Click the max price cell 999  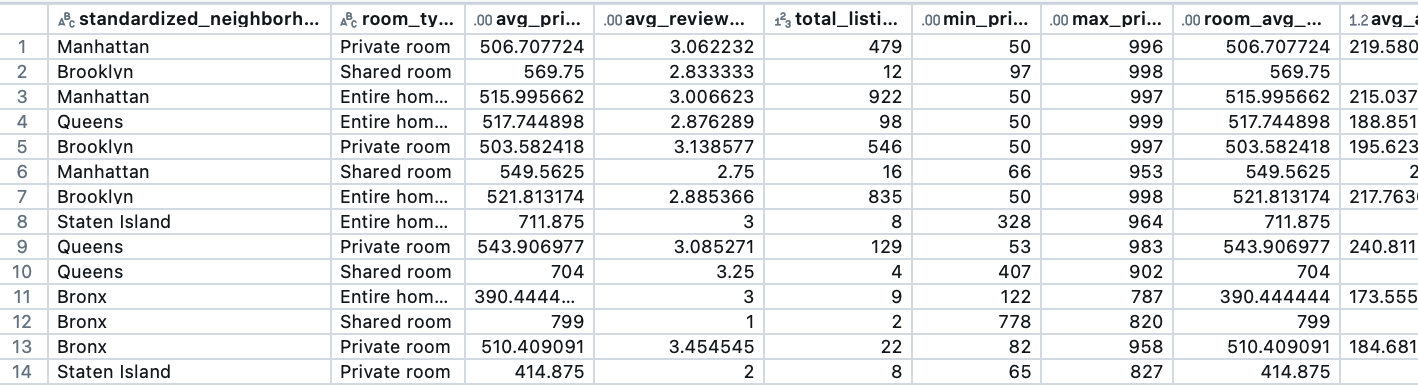(x=1106, y=122)
